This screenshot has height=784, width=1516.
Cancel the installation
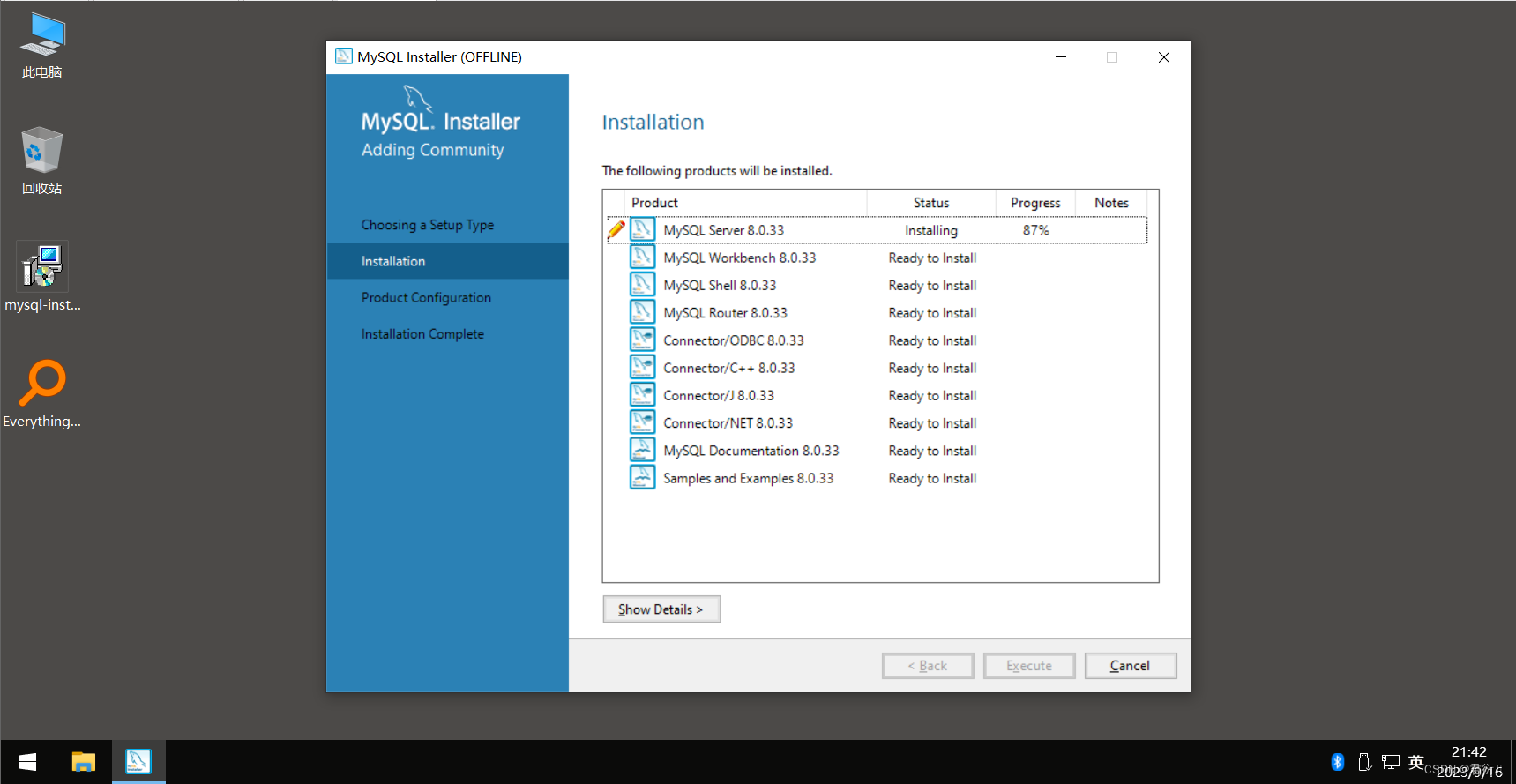[1131, 666]
